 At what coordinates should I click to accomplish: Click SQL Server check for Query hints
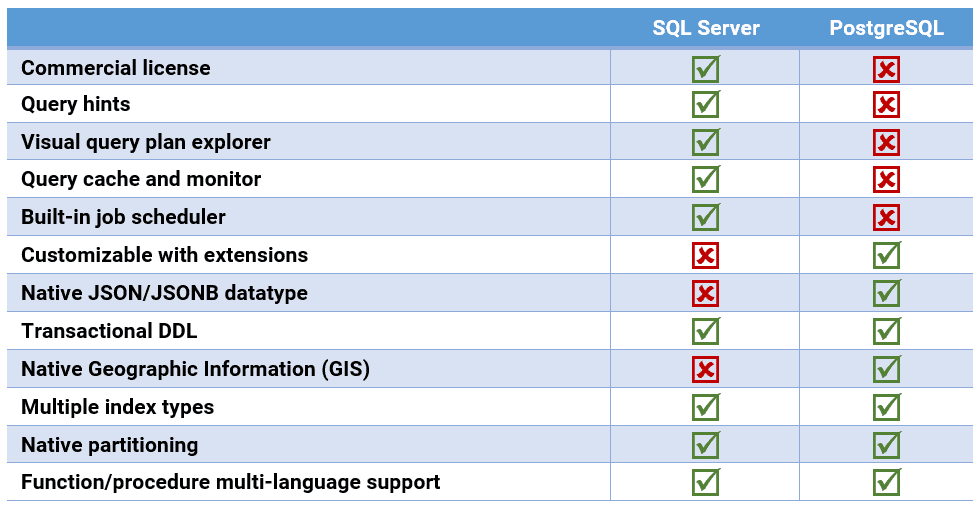[x=705, y=105]
